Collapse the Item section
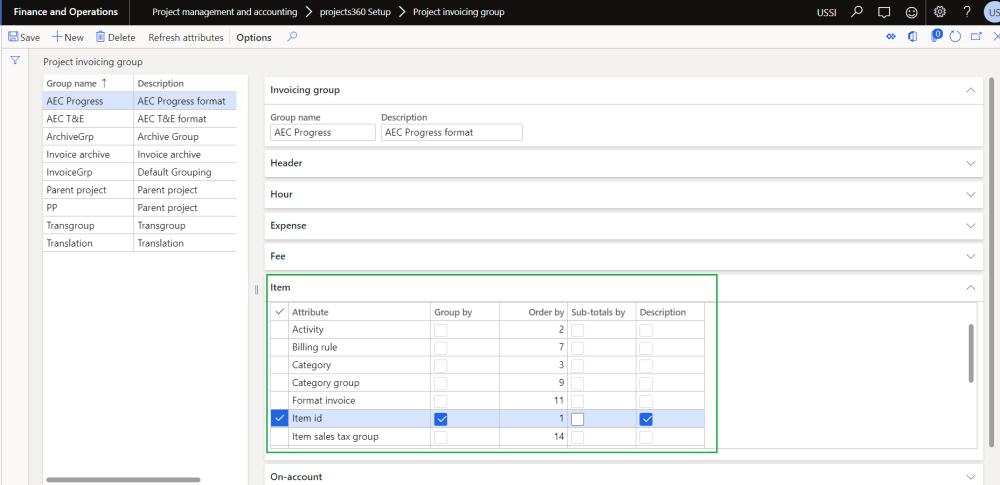Image resolution: width=1000 pixels, height=485 pixels. [x=968, y=288]
